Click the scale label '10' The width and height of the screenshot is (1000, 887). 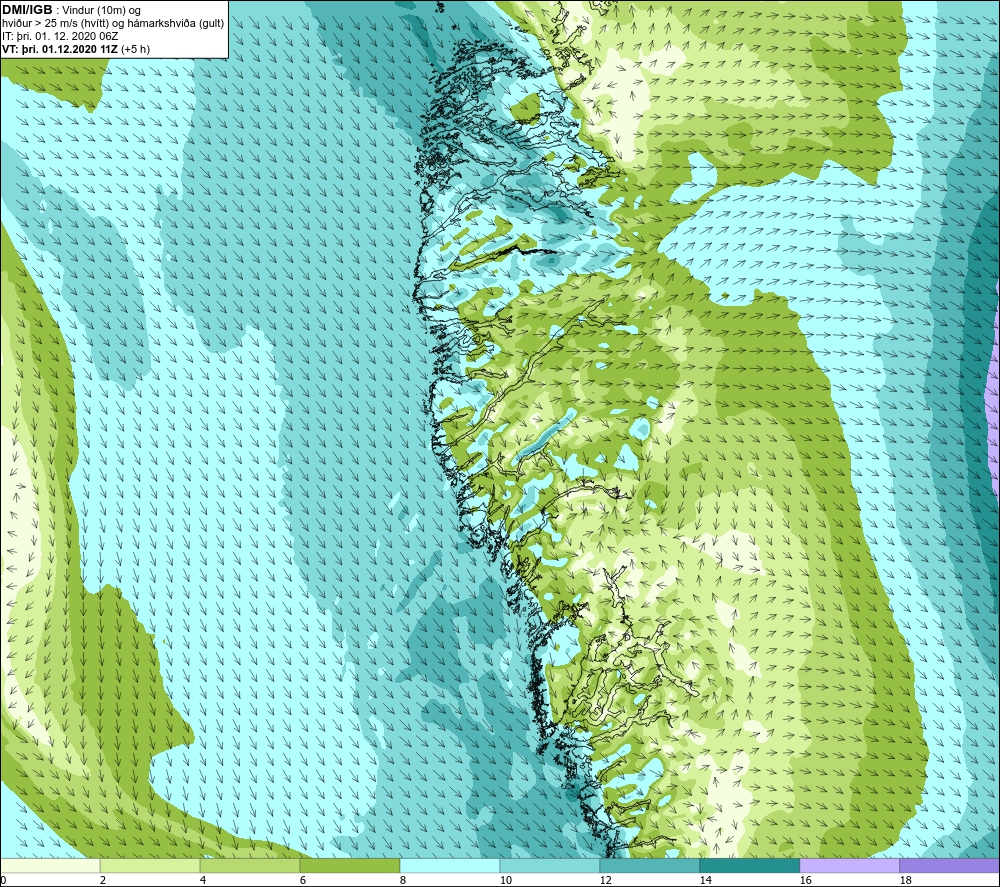[506, 880]
